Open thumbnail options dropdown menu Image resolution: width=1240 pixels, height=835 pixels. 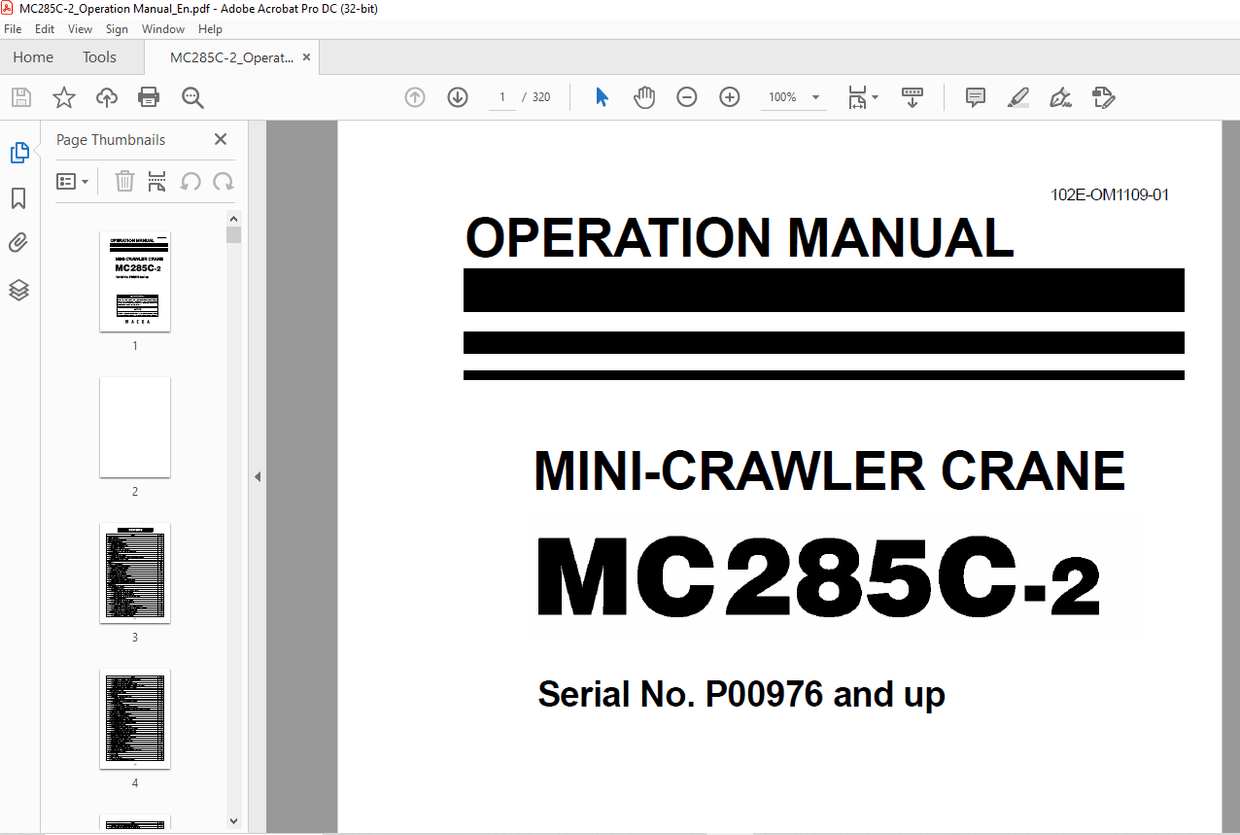tap(72, 181)
